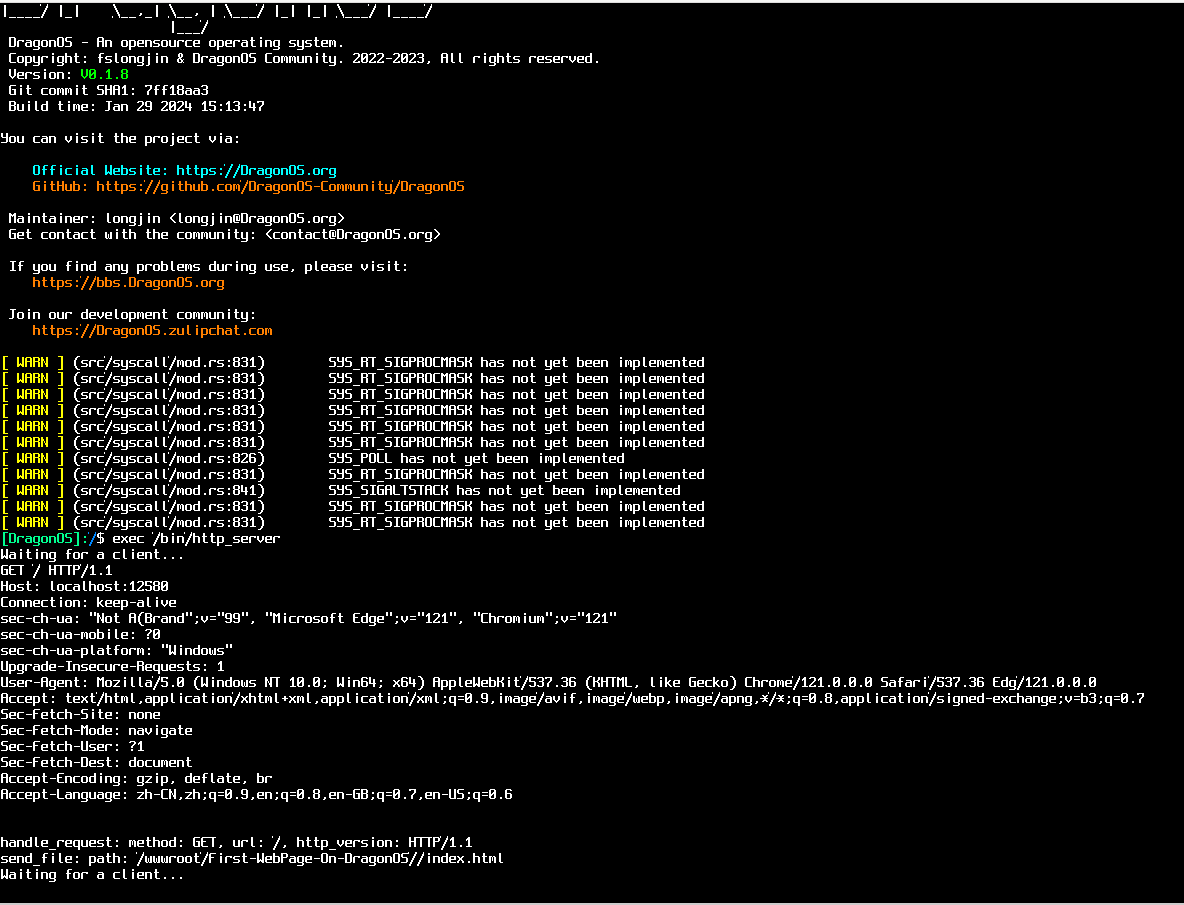Viewport: 1184px width, 905px height.
Task: Click the send_file index.html path line
Action: tap(252, 859)
